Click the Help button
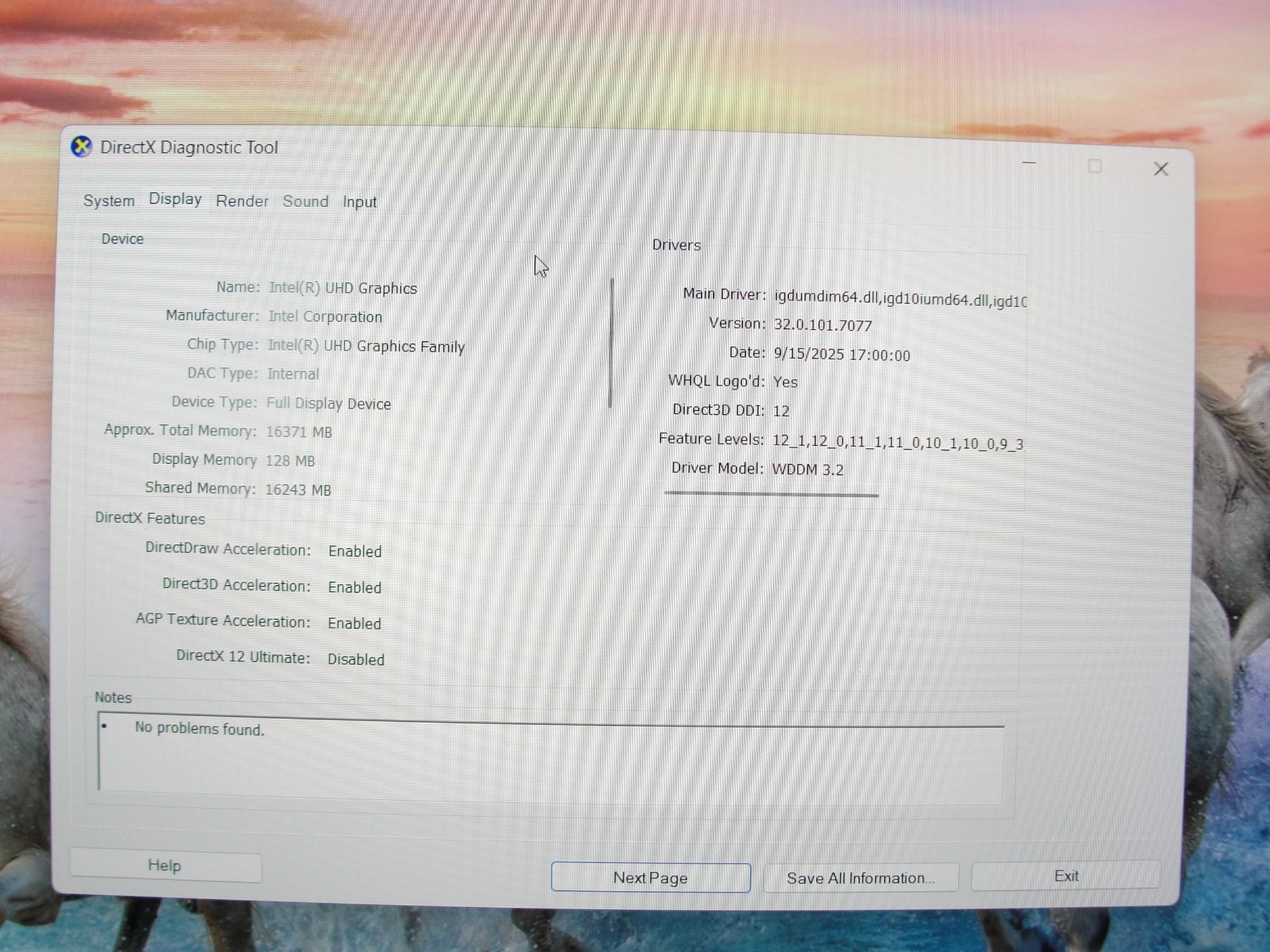Viewport: 1270px width, 952px height. [165, 866]
